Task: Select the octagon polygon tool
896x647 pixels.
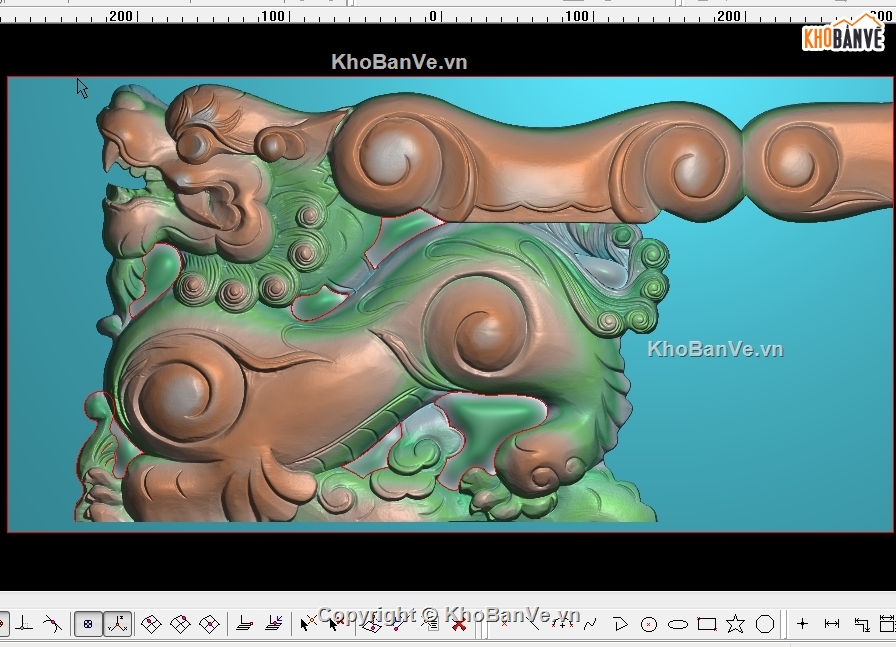Action: tap(765, 624)
